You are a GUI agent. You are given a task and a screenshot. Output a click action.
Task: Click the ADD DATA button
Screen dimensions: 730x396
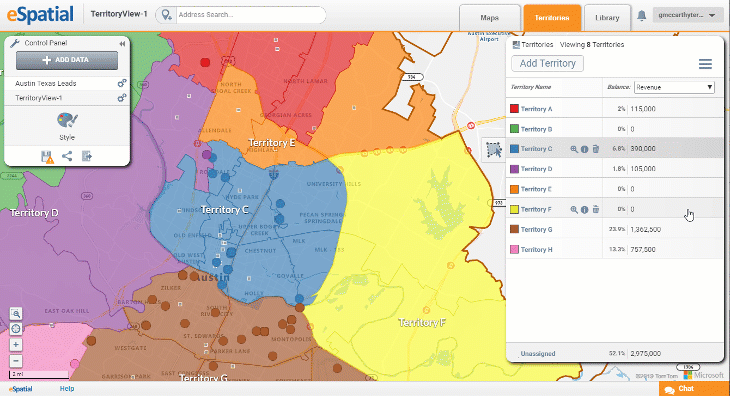(x=67, y=60)
